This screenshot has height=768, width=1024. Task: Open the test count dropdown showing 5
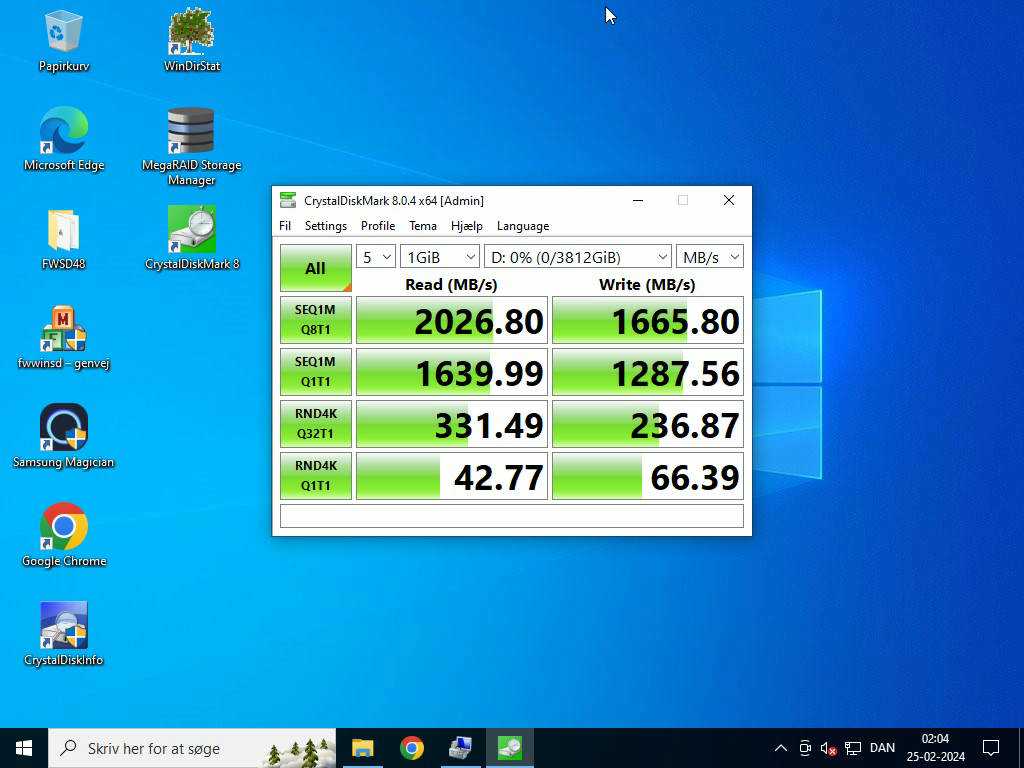(x=376, y=257)
